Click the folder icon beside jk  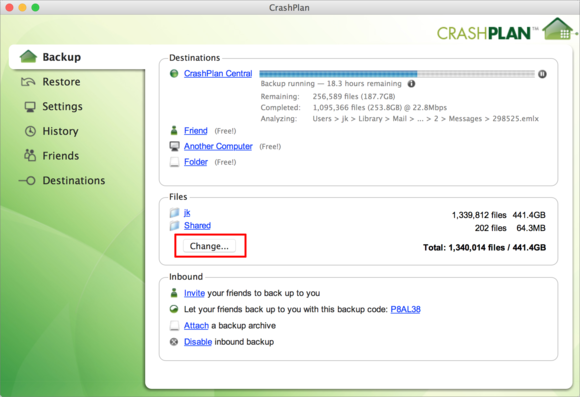pos(174,212)
